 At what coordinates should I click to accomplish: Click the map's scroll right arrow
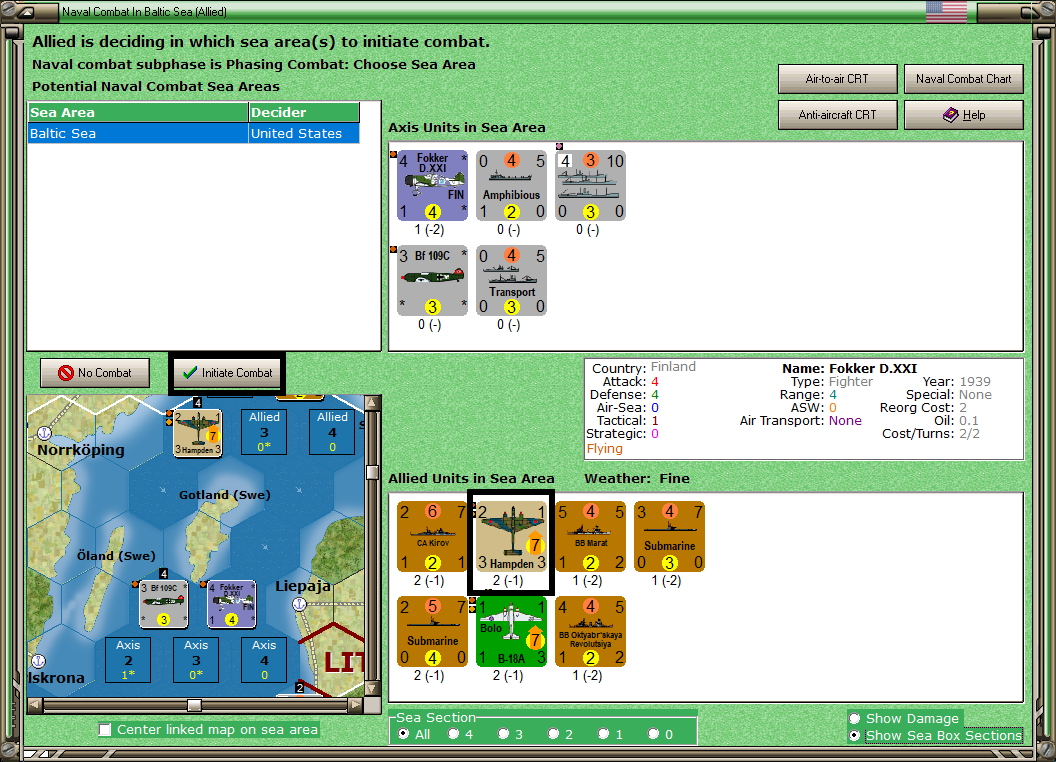coord(356,705)
